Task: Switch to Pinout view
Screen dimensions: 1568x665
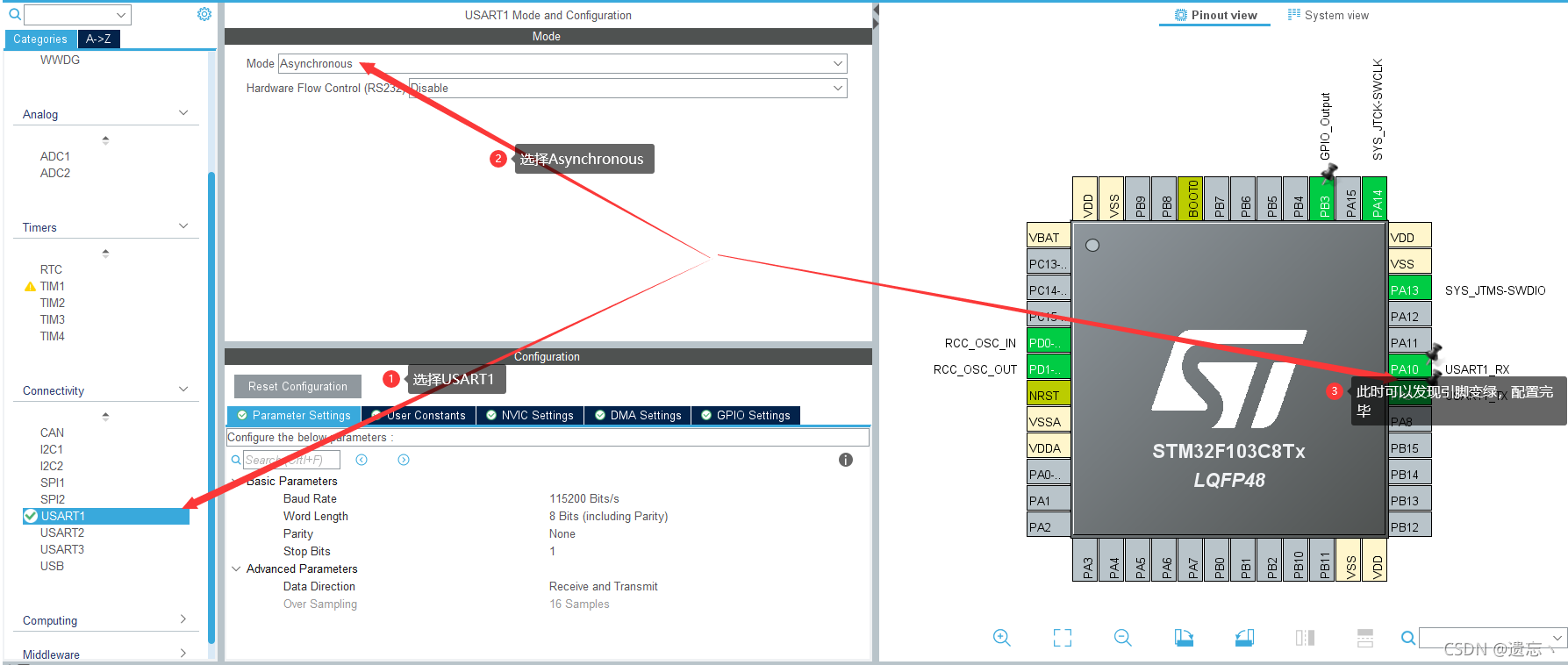Action: [1215, 15]
